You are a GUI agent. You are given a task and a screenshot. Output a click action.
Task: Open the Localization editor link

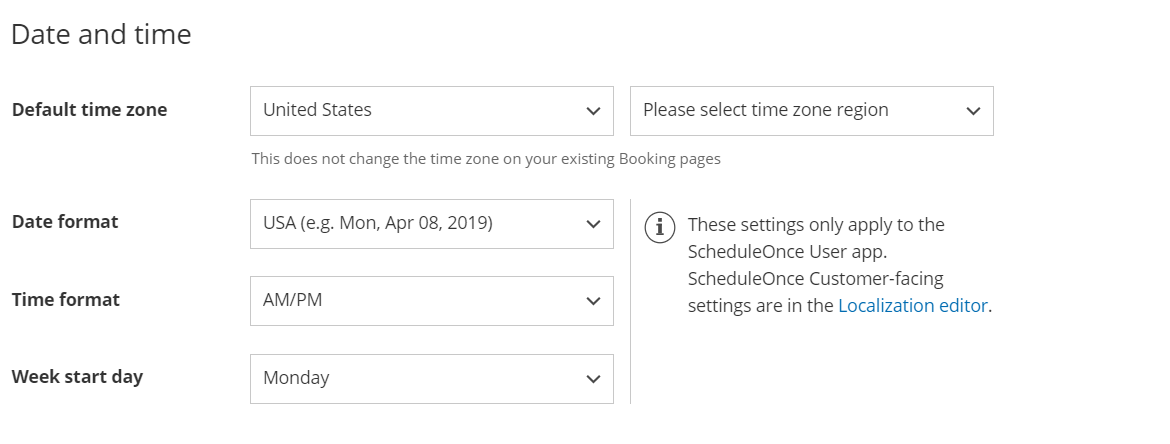pos(912,306)
